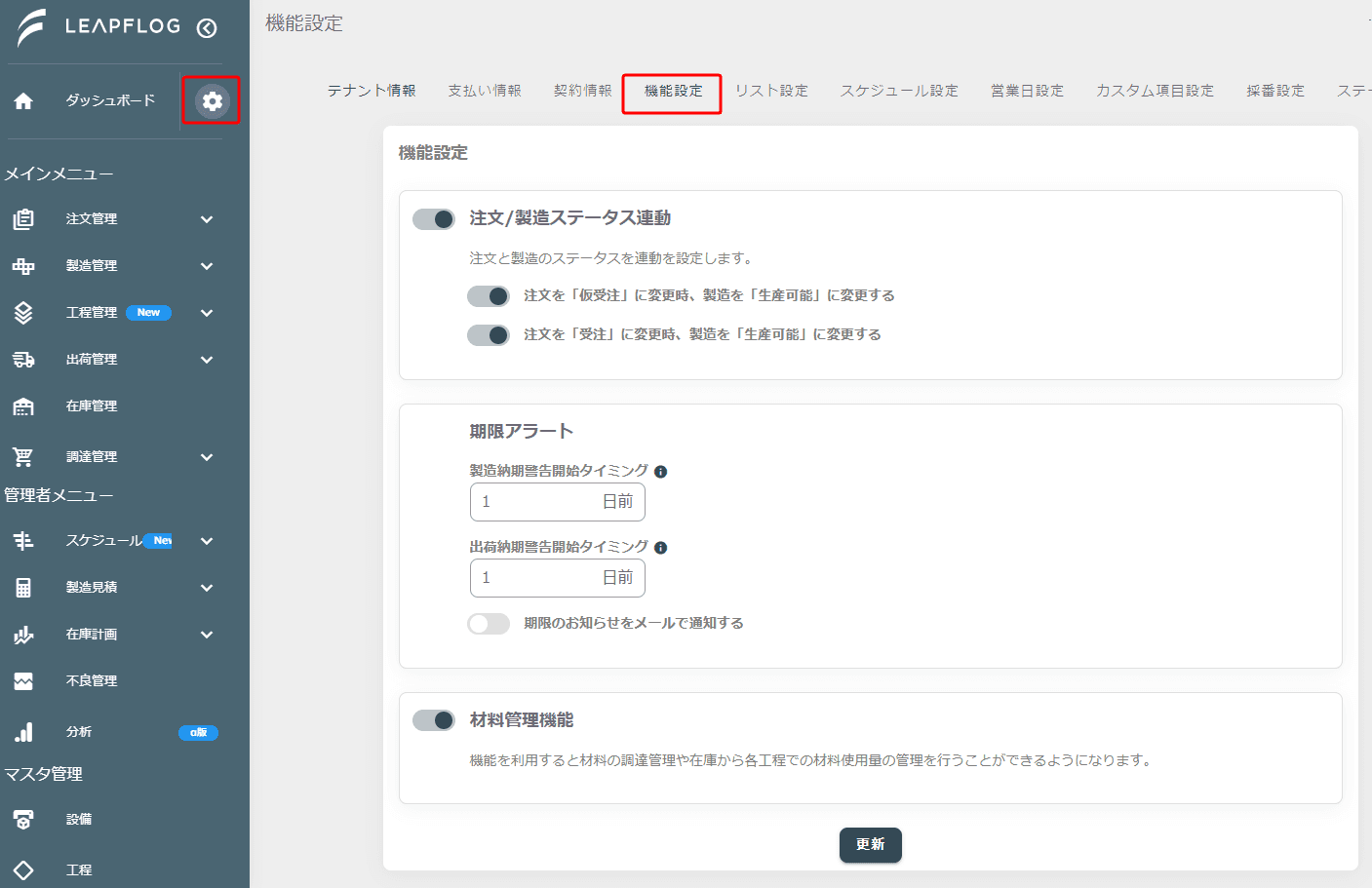Image resolution: width=1372 pixels, height=888 pixels.
Task: Open the カスタム項目設定 tab
Action: point(1155,91)
